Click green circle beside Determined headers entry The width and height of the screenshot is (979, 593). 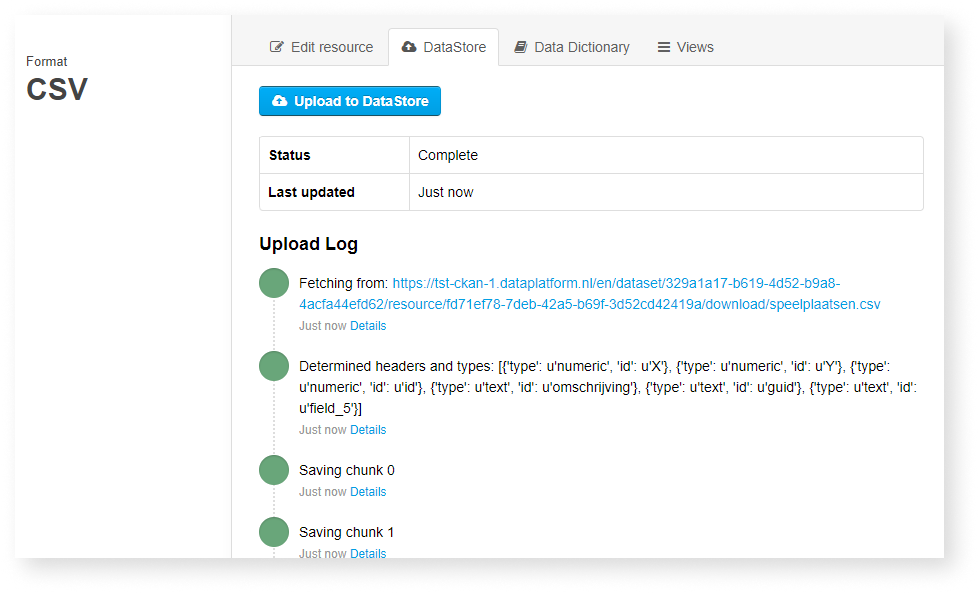pyautogui.click(x=274, y=366)
